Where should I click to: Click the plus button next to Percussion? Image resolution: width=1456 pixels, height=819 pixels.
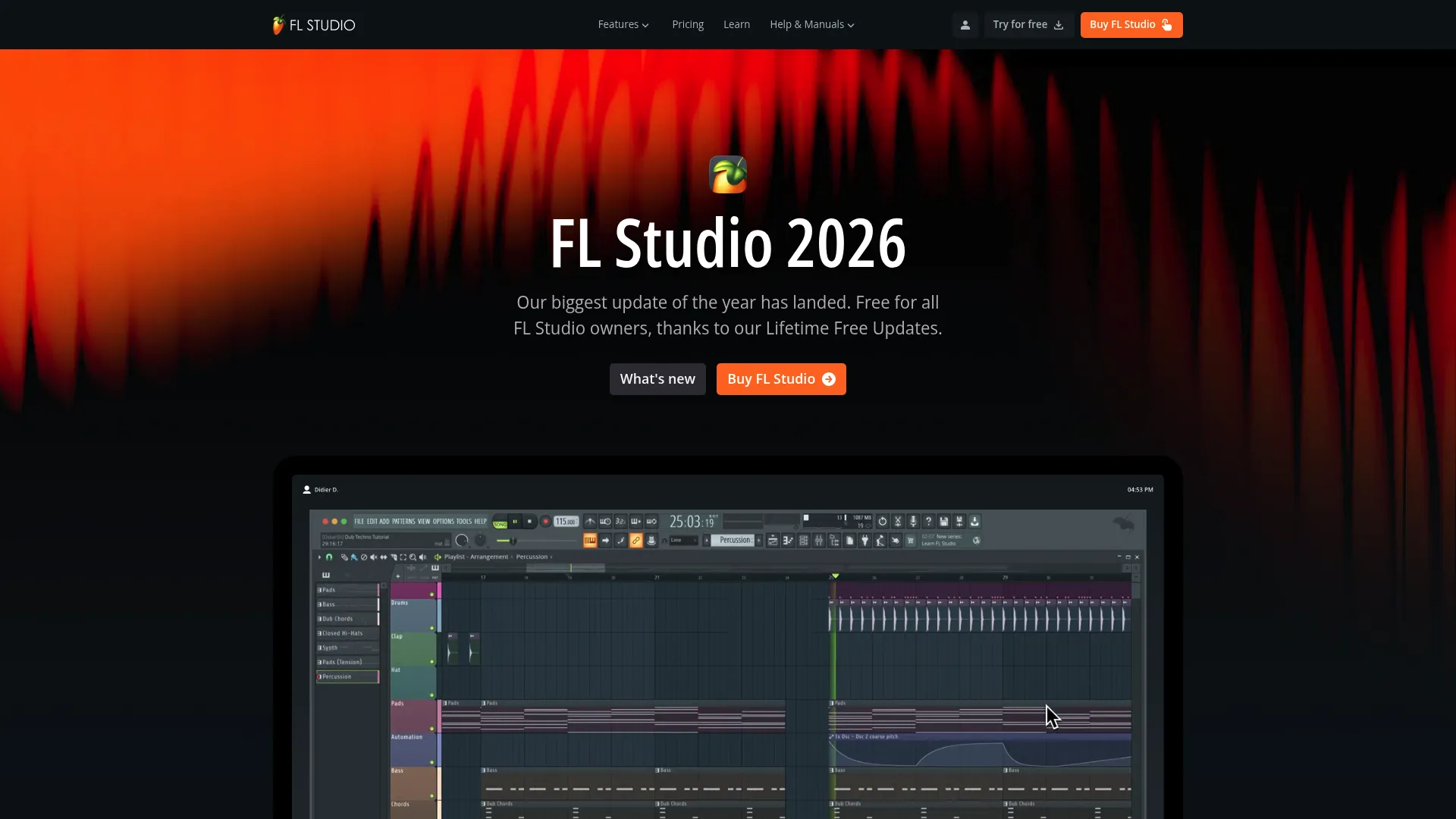click(758, 541)
